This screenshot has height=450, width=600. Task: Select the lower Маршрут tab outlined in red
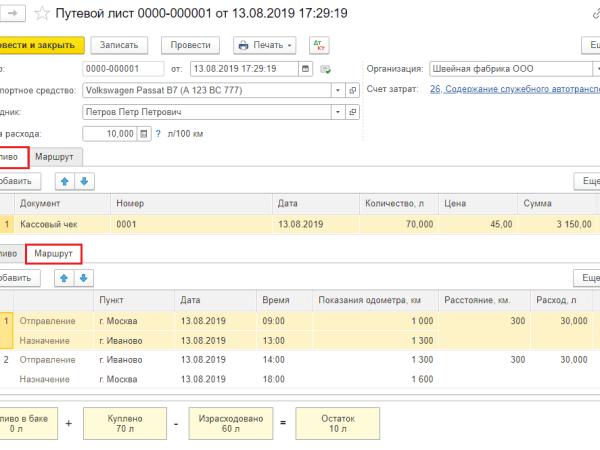pyautogui.click(x=54, y=254)
